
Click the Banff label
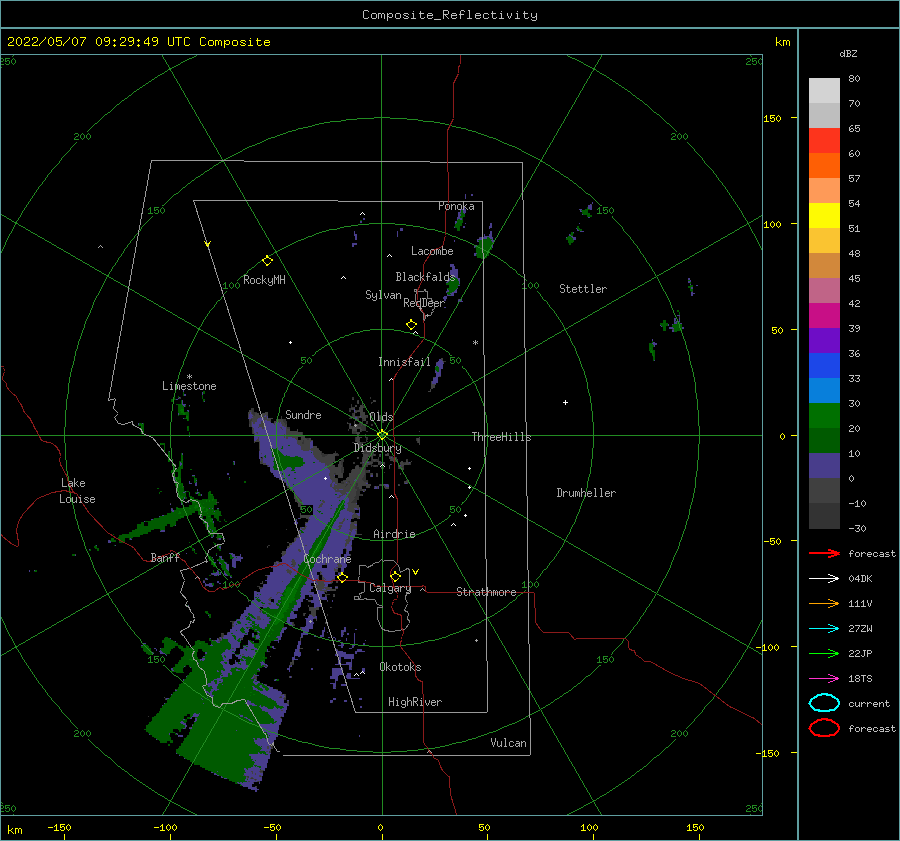point(165,557)
